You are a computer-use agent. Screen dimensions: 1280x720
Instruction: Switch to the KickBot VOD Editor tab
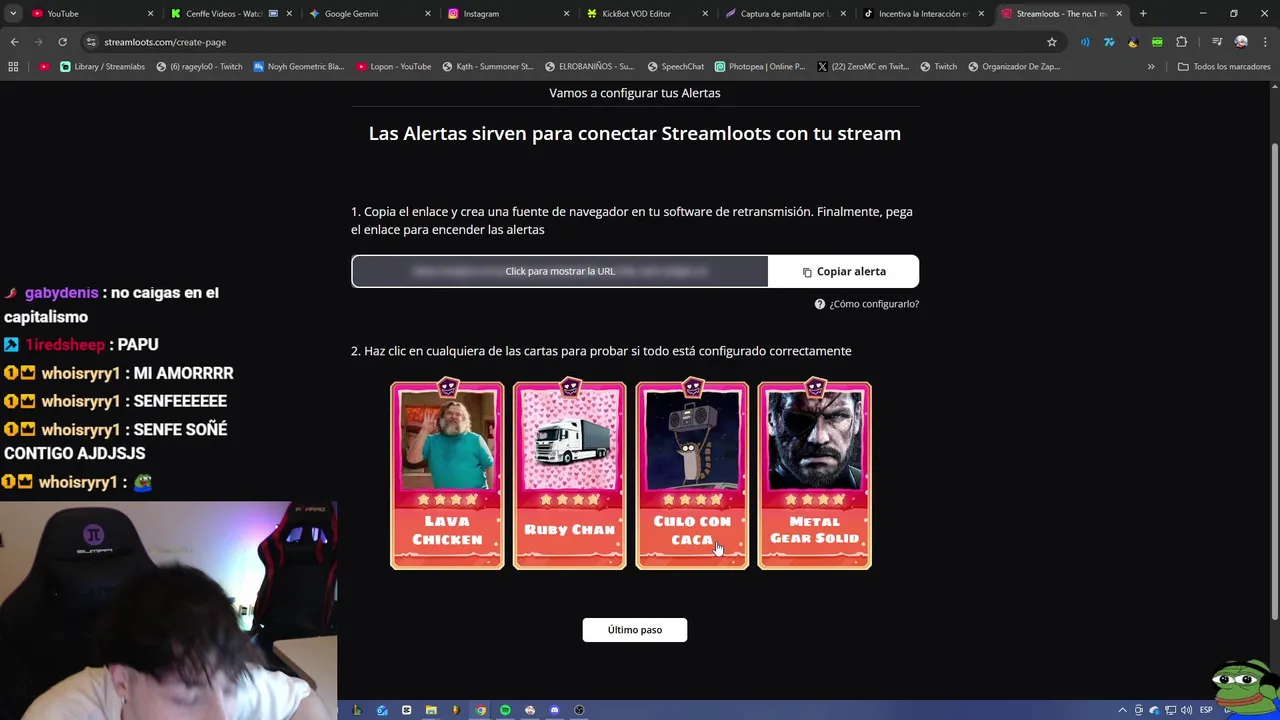pos(645,14)
